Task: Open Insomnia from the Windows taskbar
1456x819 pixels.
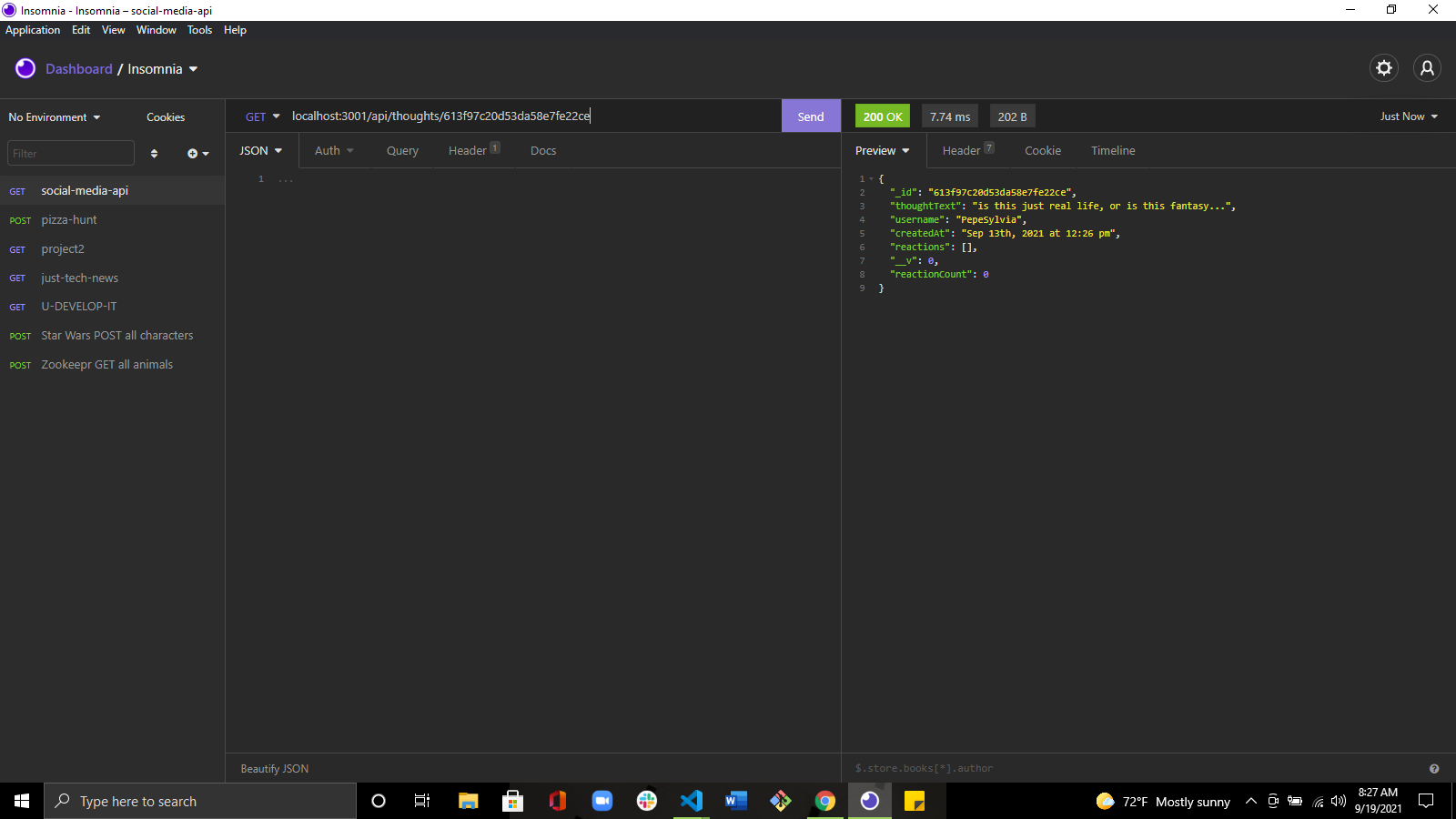Action: click(x=870, y=801)
